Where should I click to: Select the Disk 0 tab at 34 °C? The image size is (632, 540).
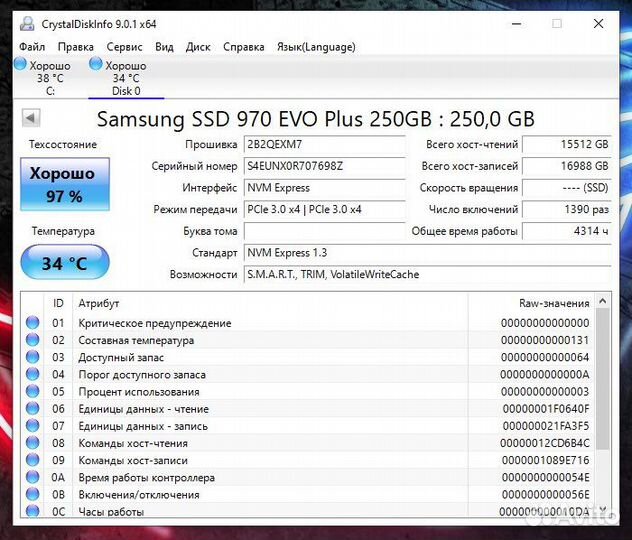coord(126,78)
